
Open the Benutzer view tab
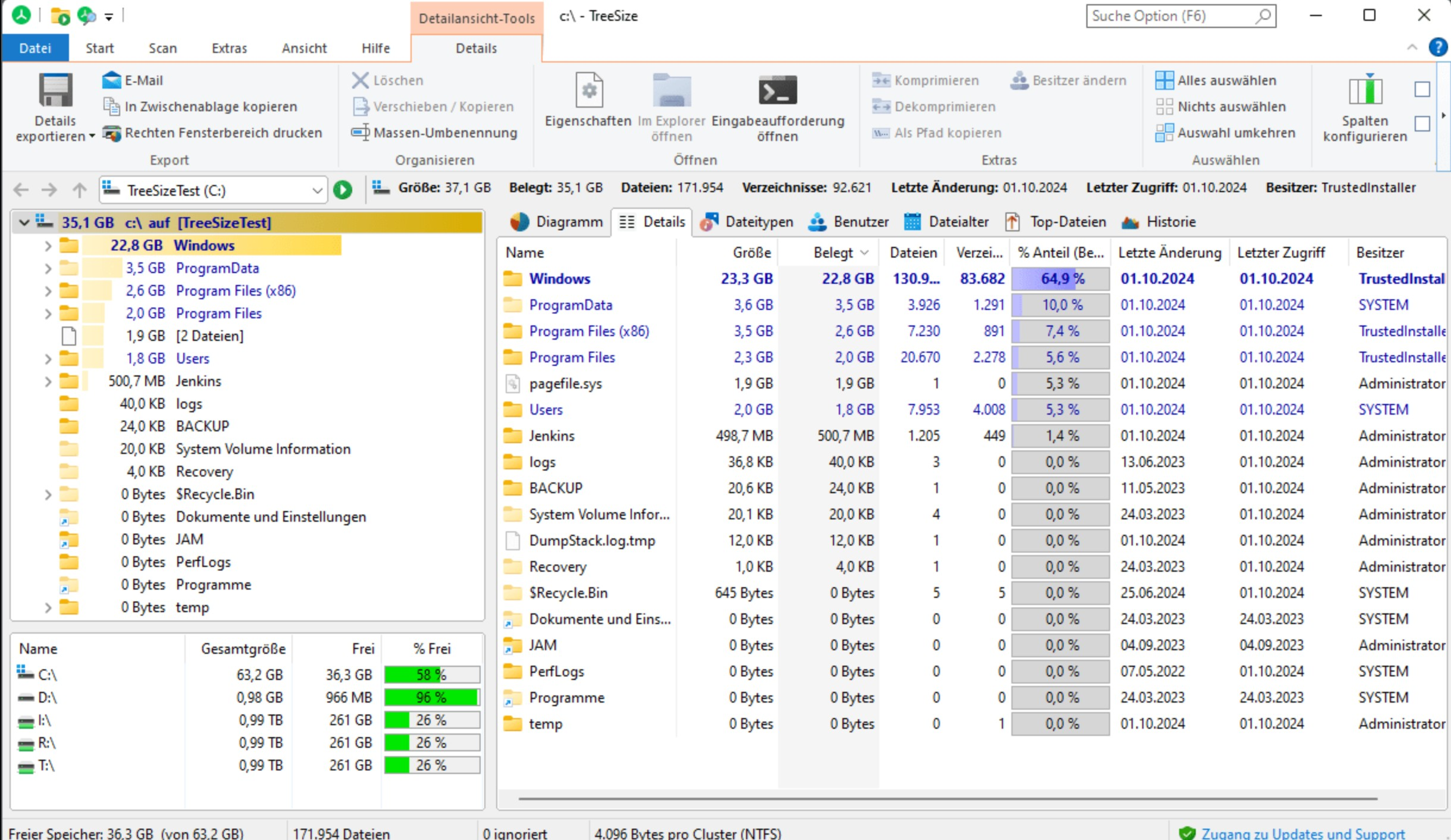[848, 222]
